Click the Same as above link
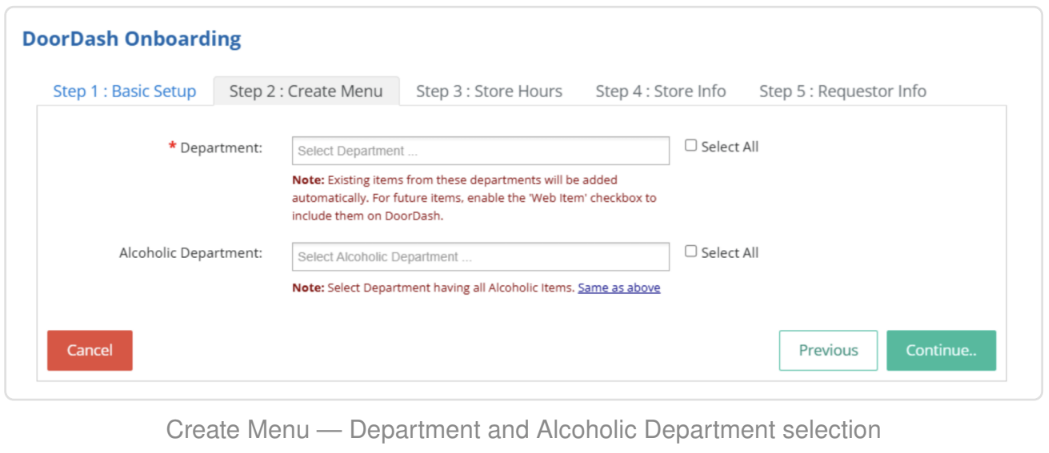The height and width of the screenshot is (453, 1049). tap(619, 288)
